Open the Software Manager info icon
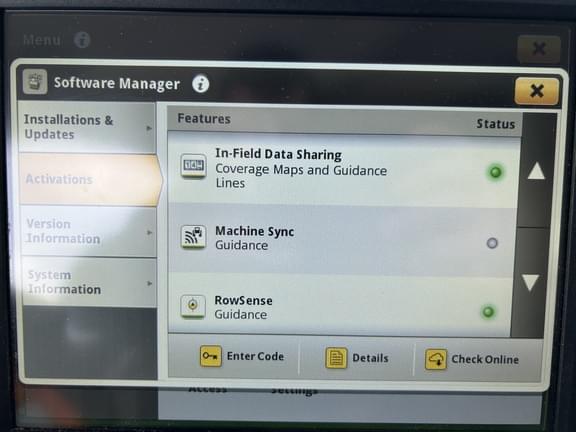Viewport: 576px width, 432px height. point(201,84)
